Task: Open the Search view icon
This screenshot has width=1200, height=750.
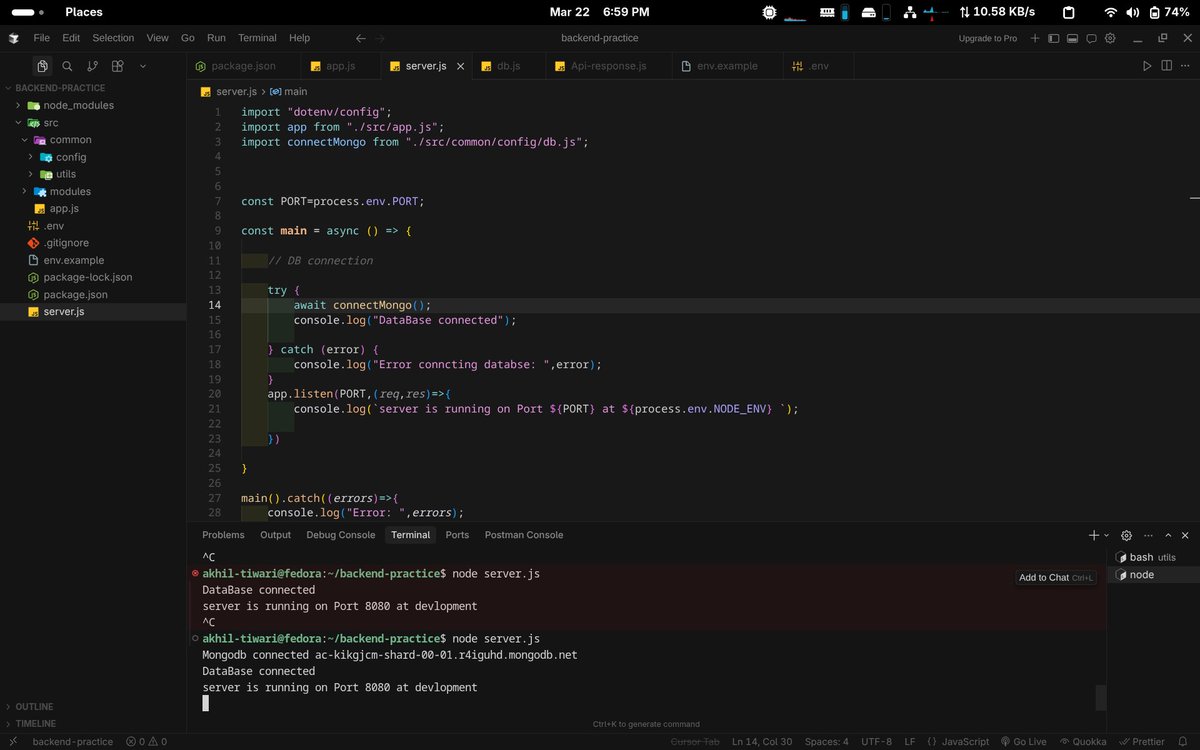Action: pyautogui.click(x=67, y=66)
